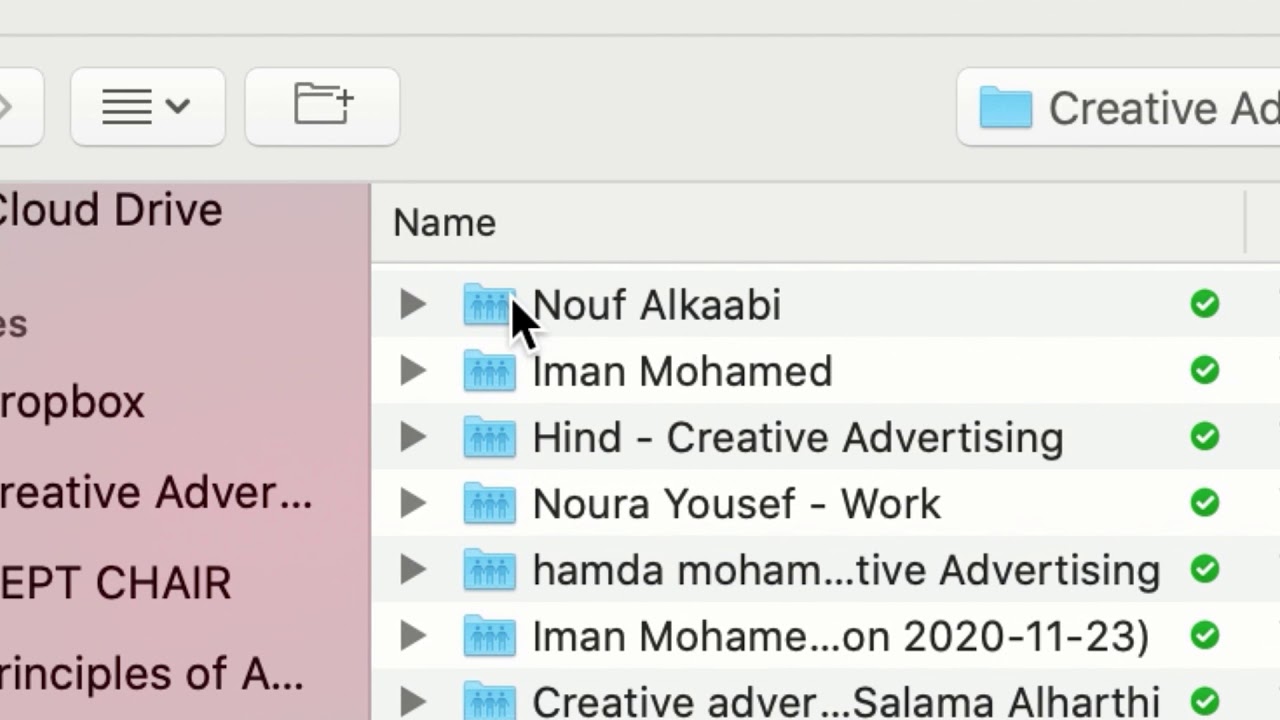The width and height of the screenshot is (1280, 720).
Task: Select Iman Mohame...on 2020-11-23) folder icon
Action: tap(489, 635)
